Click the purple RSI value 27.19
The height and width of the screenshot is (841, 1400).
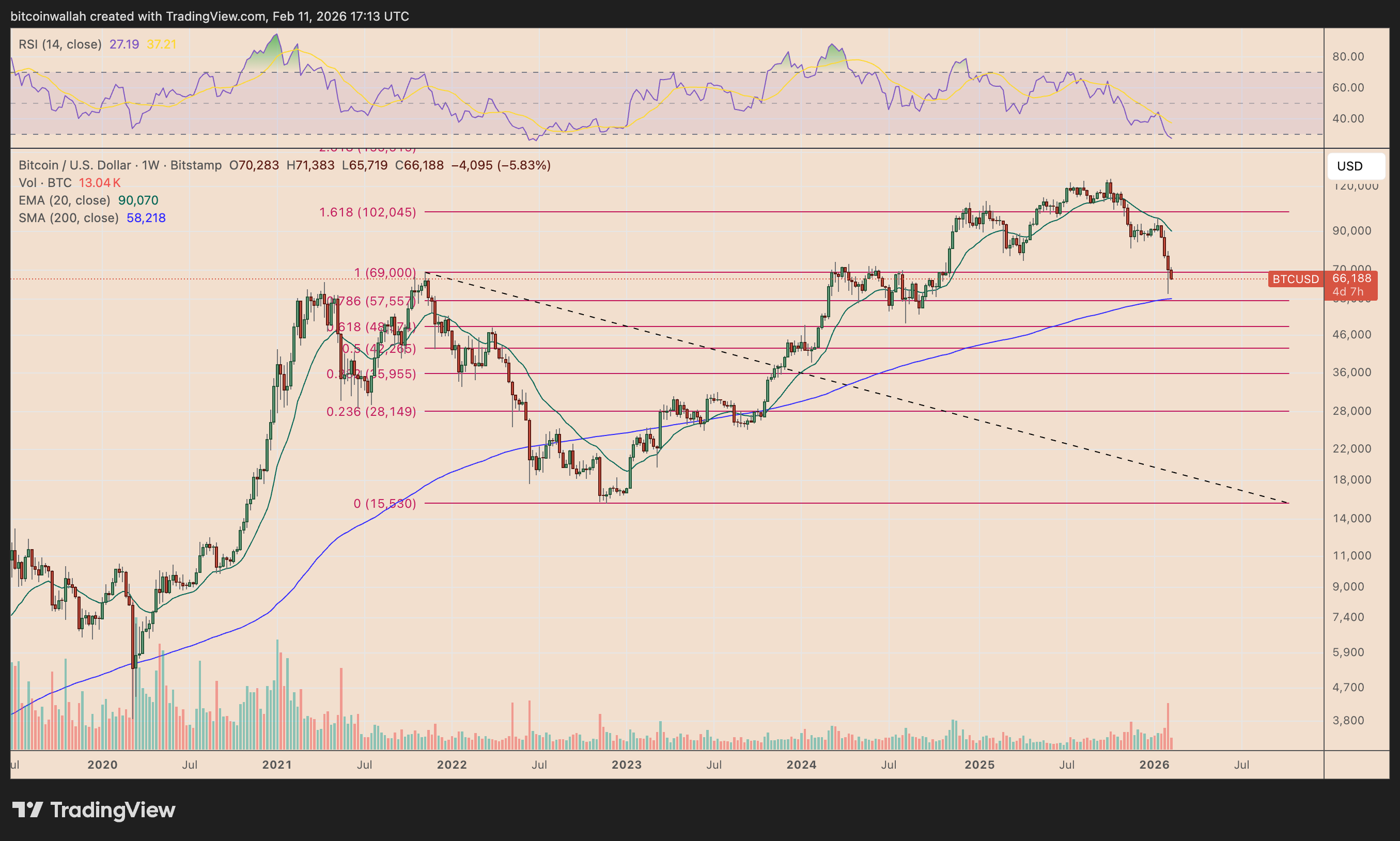[124, 44]
